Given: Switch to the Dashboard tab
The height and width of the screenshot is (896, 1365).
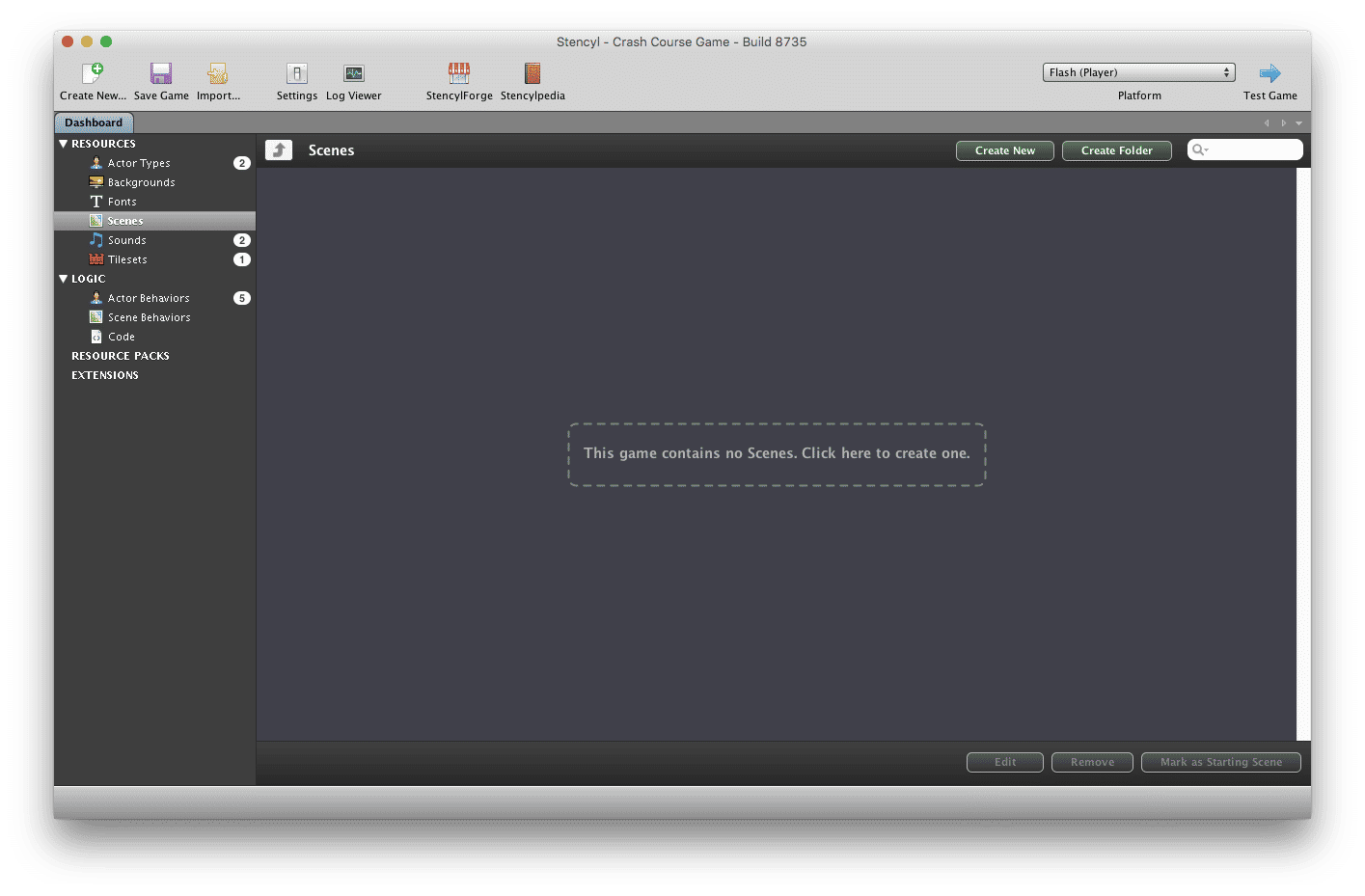Looking at the screenshot, I should coord(94,122).
